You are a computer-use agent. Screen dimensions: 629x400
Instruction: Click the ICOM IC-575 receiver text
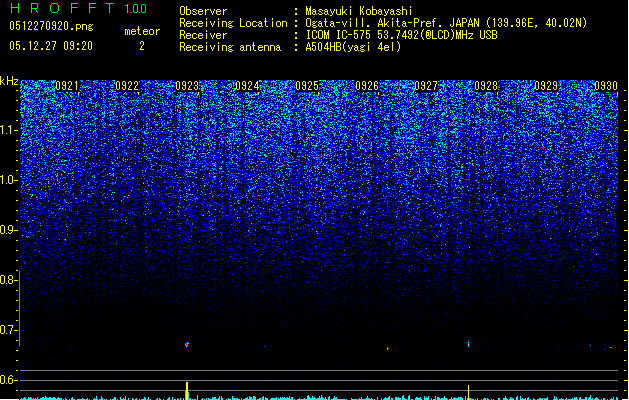401,35
